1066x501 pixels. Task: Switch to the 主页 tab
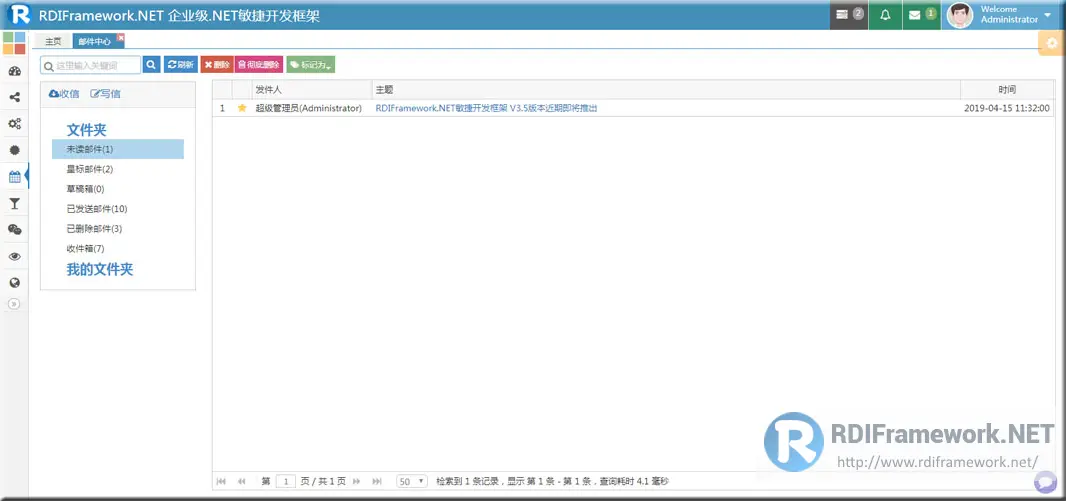click(x=53, y=41)
